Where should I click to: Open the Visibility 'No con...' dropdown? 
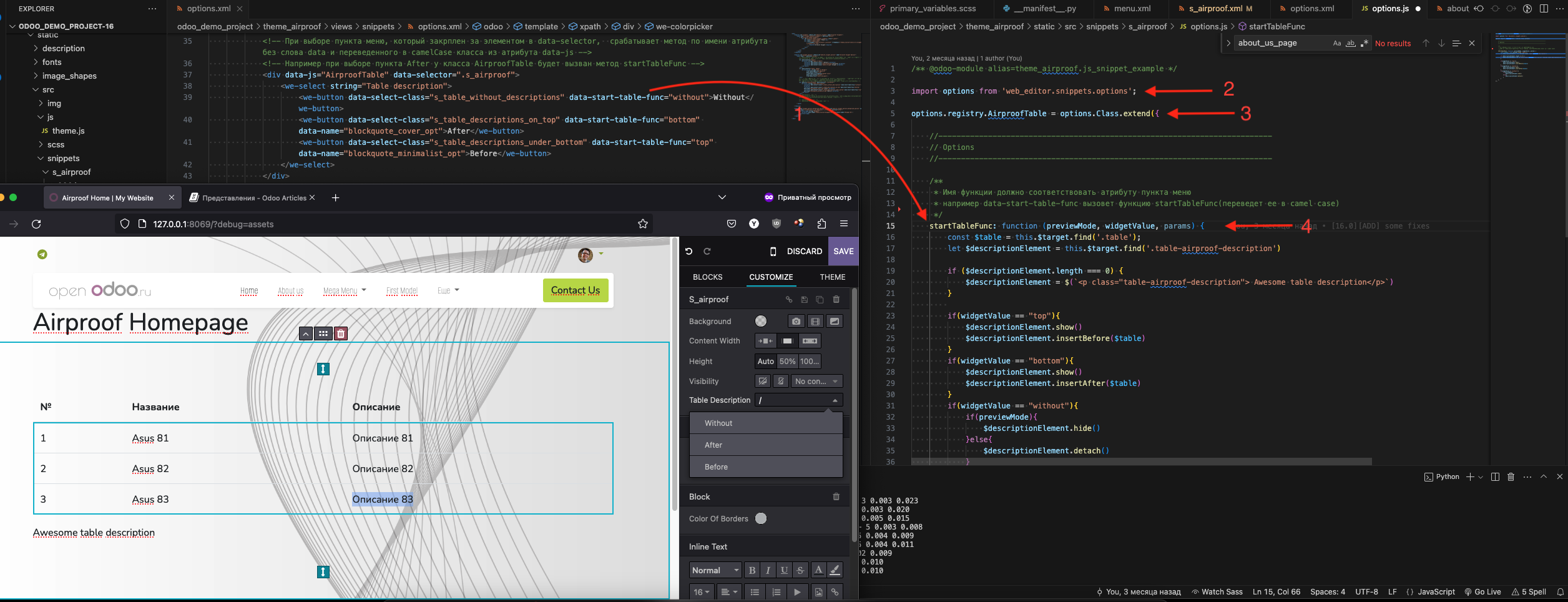point(817,381)
